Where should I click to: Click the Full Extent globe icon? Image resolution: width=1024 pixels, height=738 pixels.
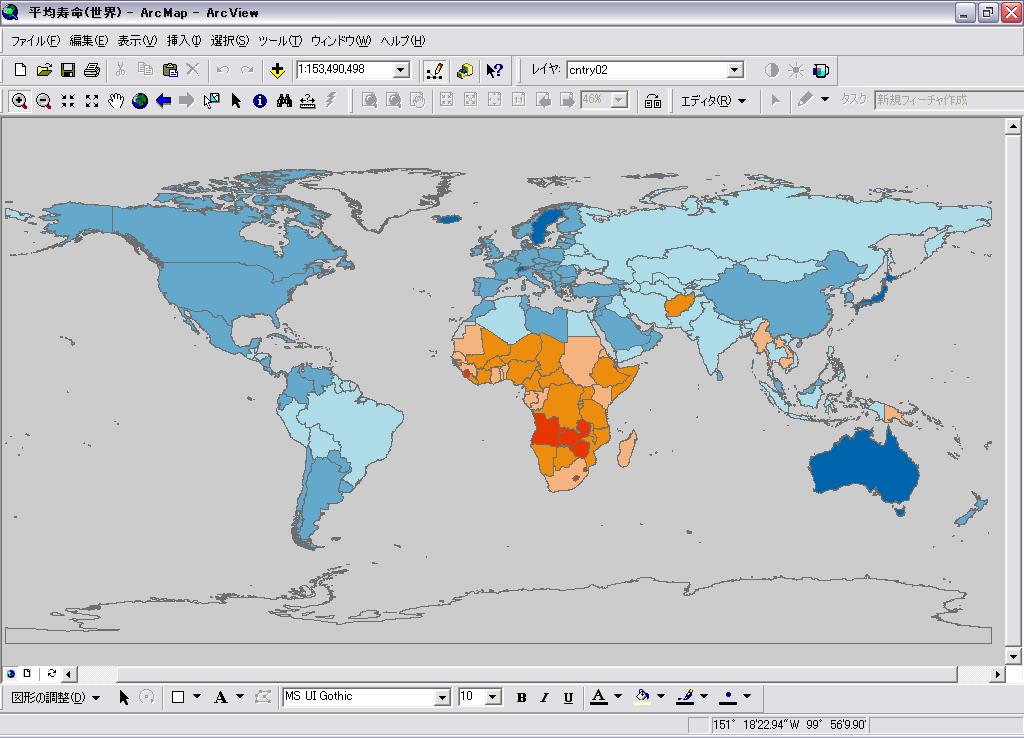coord(140,101)
